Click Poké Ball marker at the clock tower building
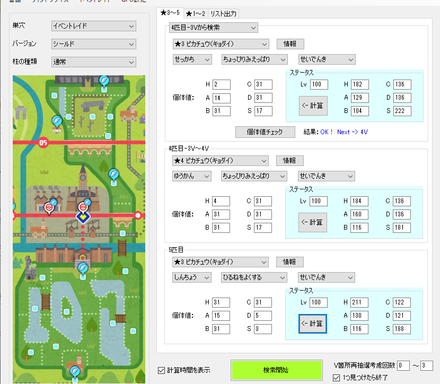Image resolution: width=440 pixels, height=384 pixels. click(x=83, y=207)
